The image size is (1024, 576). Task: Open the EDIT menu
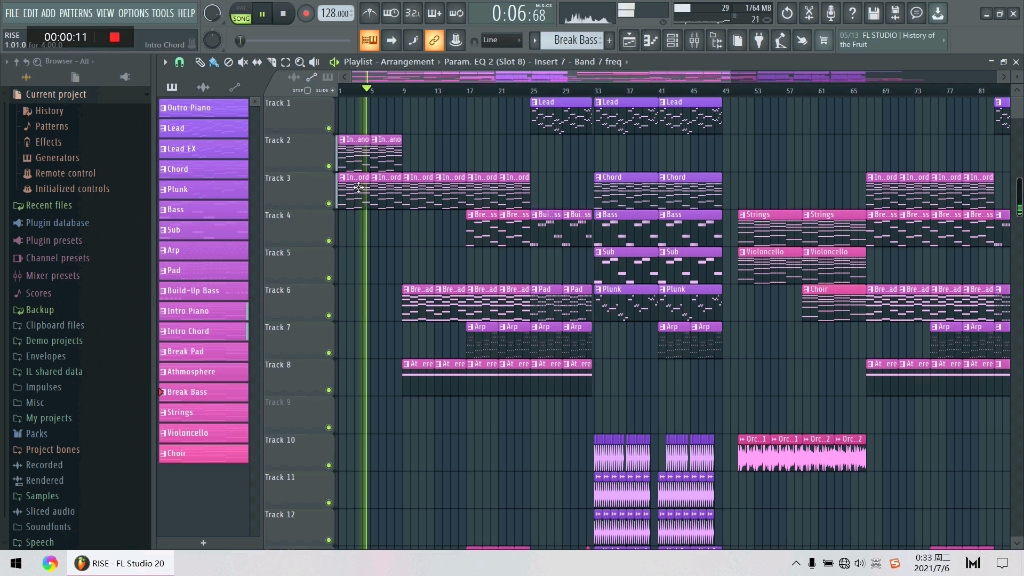(x=30, y=13)
